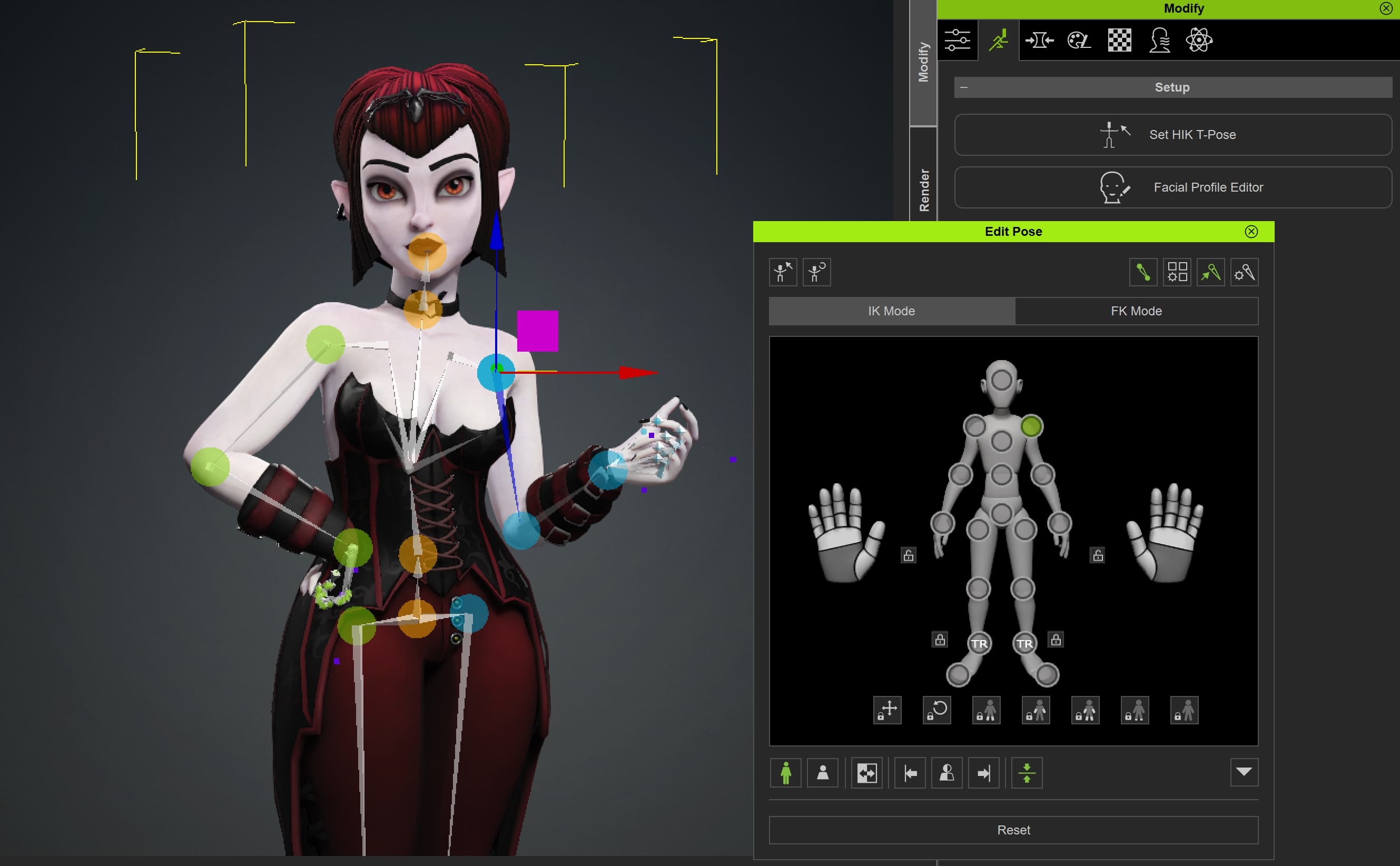1400x866 pixels.
Task: Click the mirror pose icon
Action: (x=866, y=773)
